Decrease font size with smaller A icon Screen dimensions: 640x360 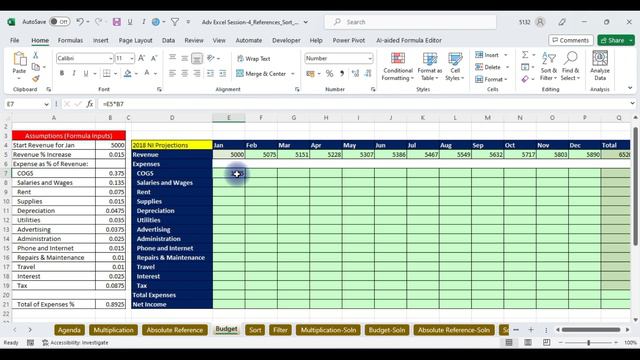click(x=154, y=58)
